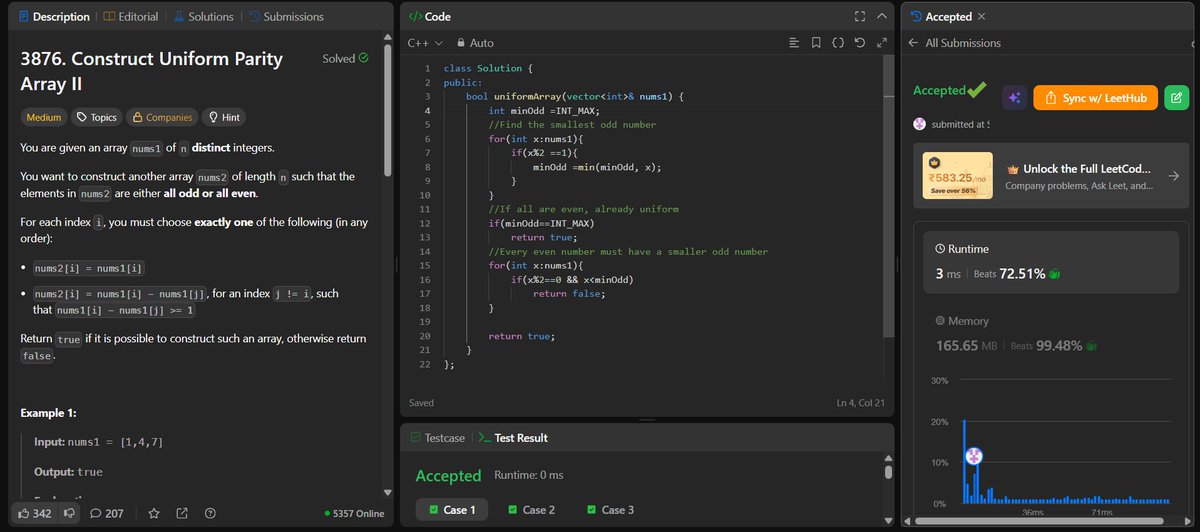
Task: Expand the Companies tag
Action: 161,117
